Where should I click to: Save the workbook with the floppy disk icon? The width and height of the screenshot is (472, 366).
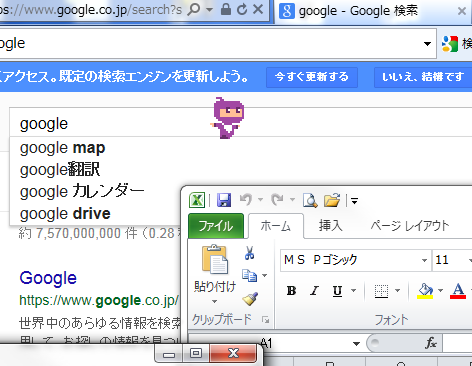(224, 200)
